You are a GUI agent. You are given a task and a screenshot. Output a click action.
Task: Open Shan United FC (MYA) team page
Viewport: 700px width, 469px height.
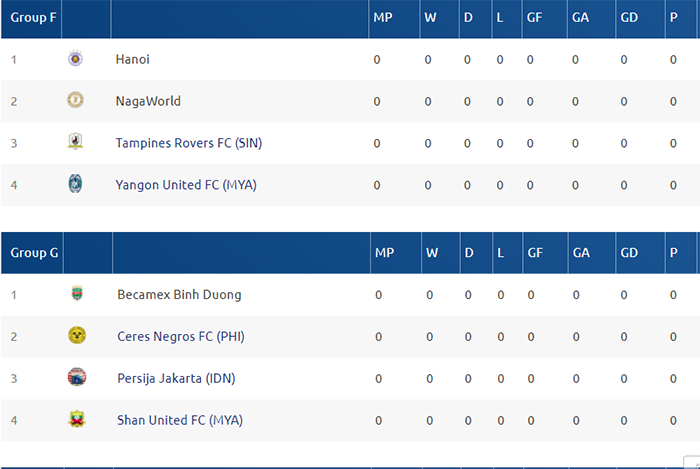coord(179,420)
